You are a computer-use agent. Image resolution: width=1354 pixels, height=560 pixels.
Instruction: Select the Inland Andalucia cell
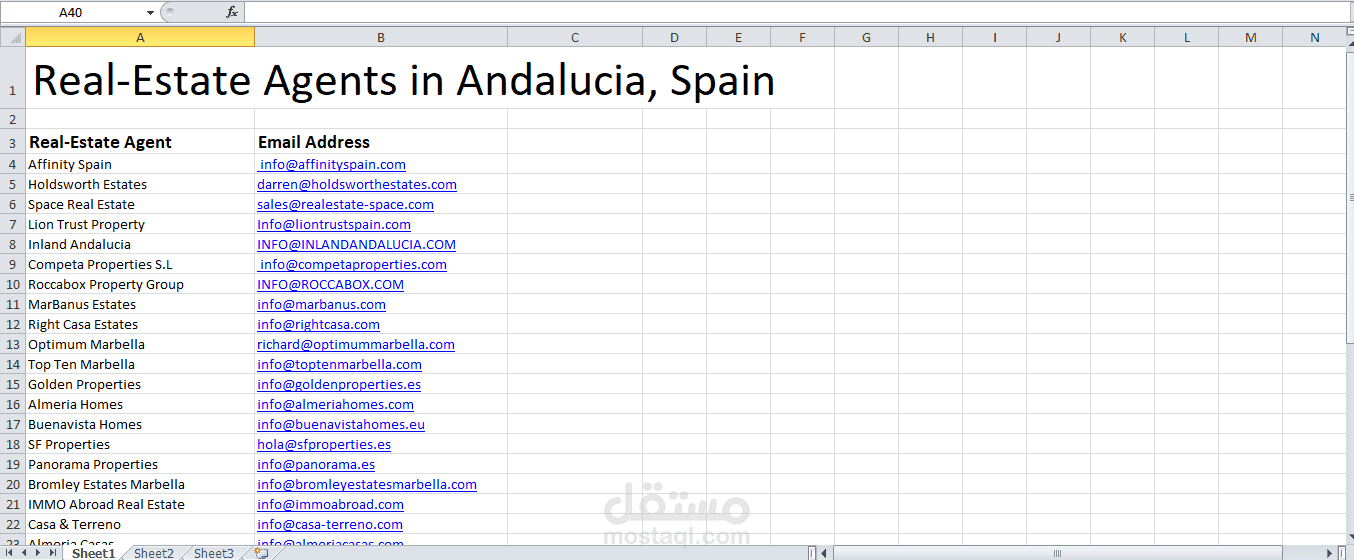(140, 244)
